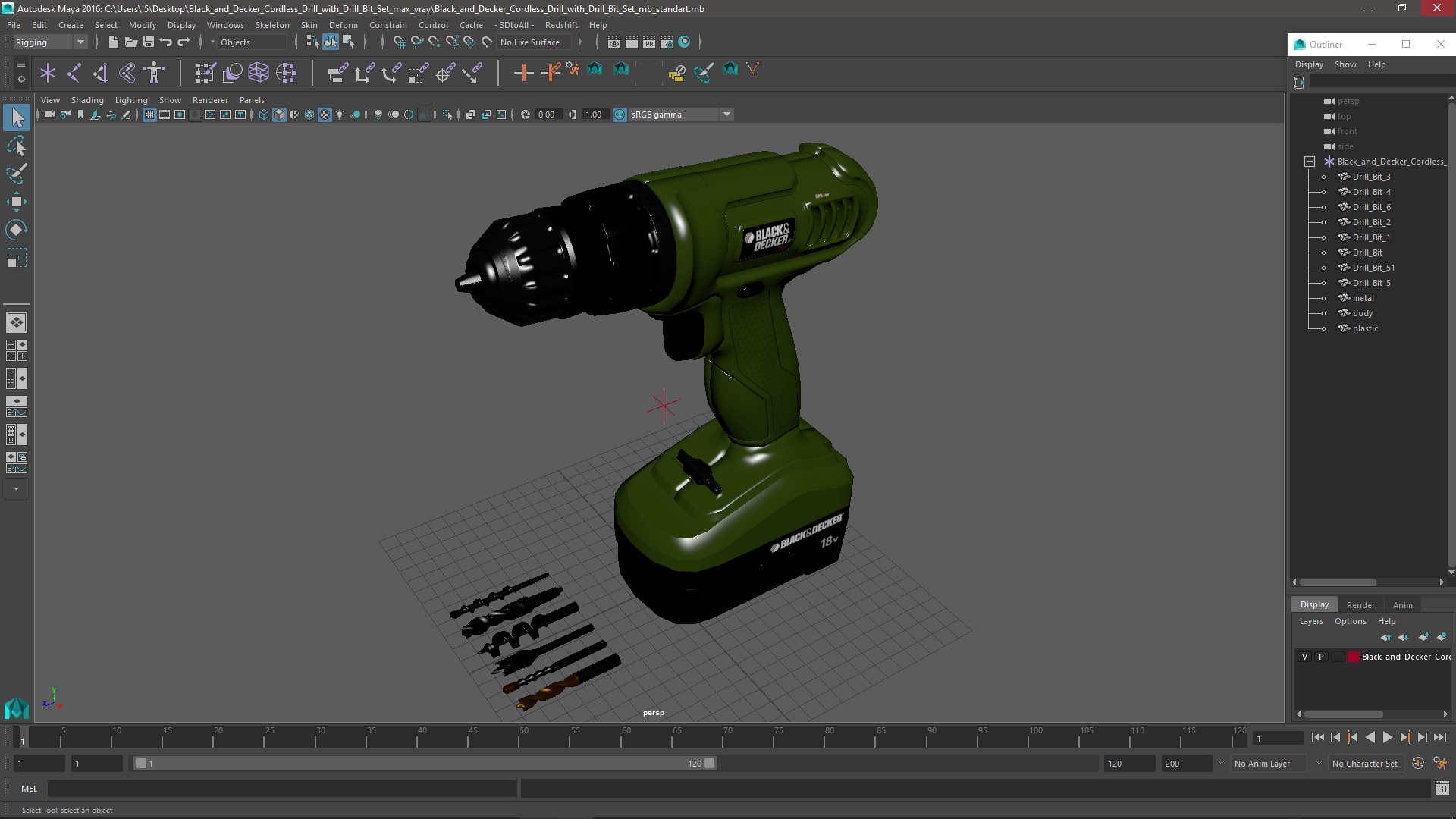Open the Script Editor icon
Viewport: 1456px width, 819px height.
[x=1442, y=789]
